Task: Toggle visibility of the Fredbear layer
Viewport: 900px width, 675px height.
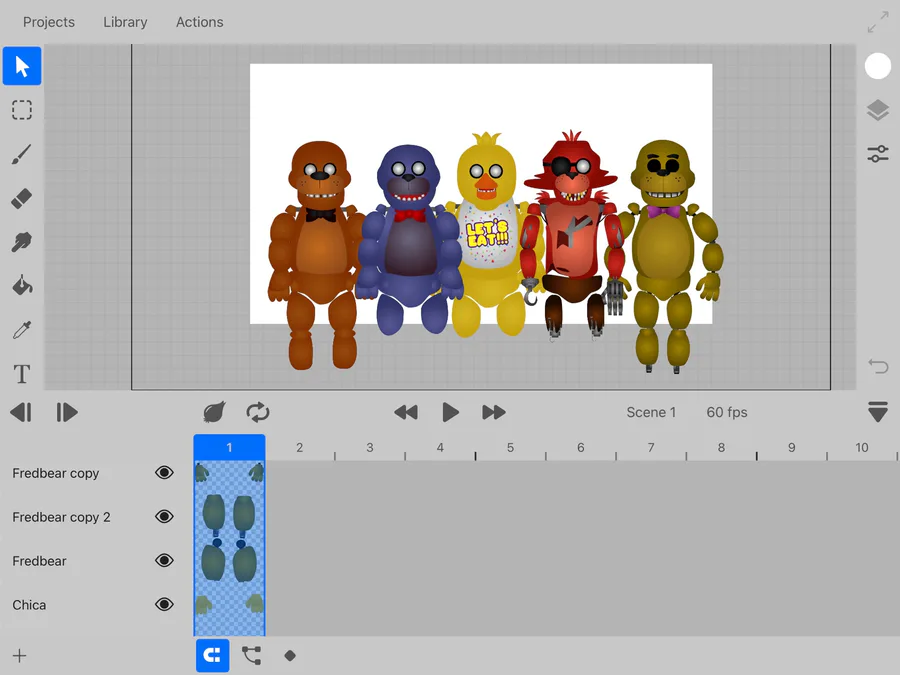Action: pyautogui.click(x=164, y=560)
